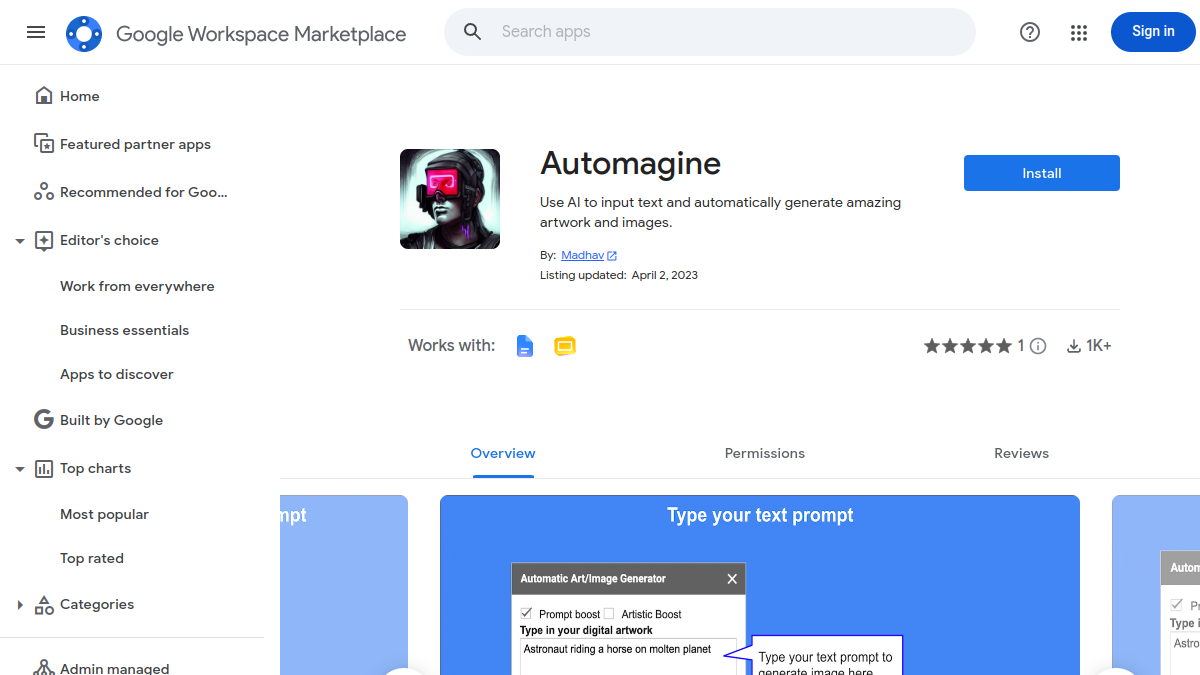Open Business essentials

pos(124,330)
